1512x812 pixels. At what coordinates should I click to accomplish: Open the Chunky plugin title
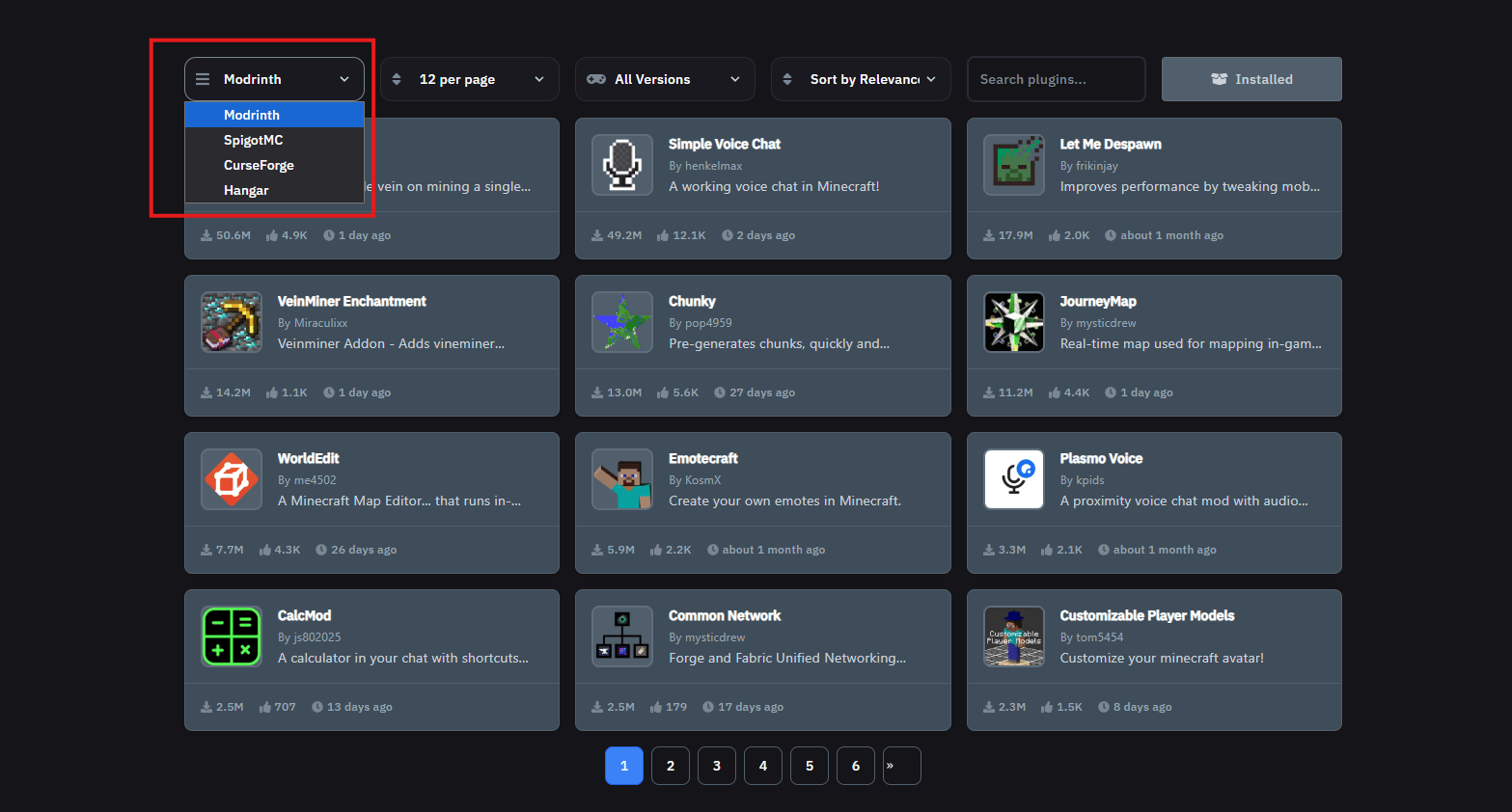tap(692, 301)
